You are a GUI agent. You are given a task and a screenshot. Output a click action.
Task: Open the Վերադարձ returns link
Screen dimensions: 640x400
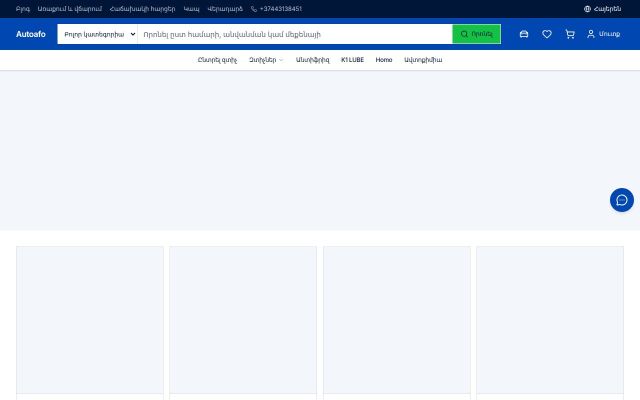pos(225,9)
